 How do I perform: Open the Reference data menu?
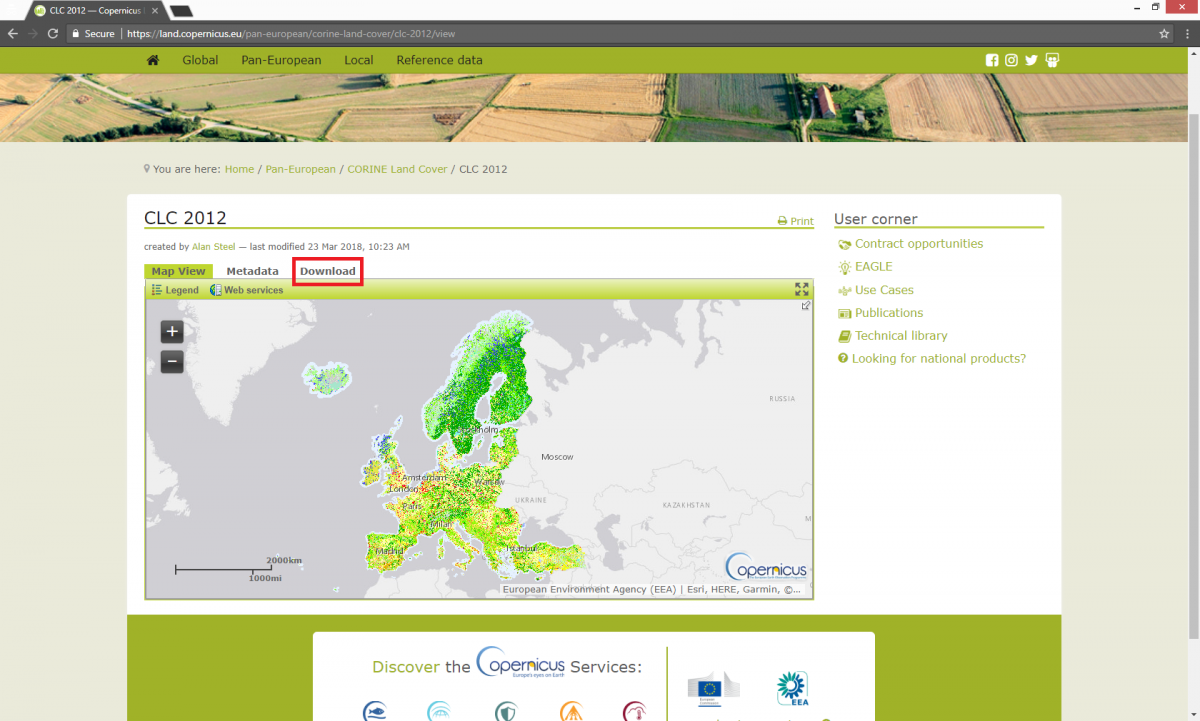click(x=439, y=60)
